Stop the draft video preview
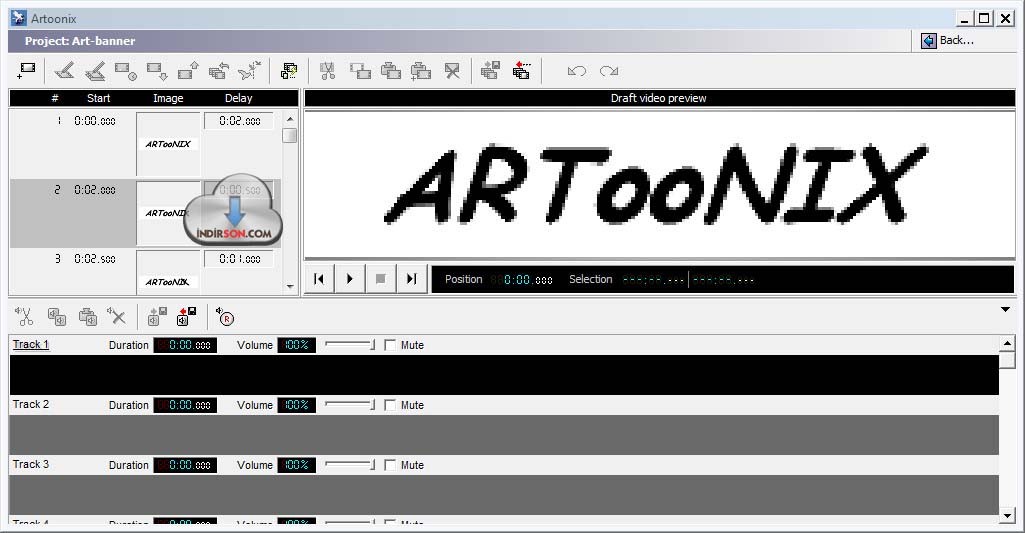 (380, 279)
